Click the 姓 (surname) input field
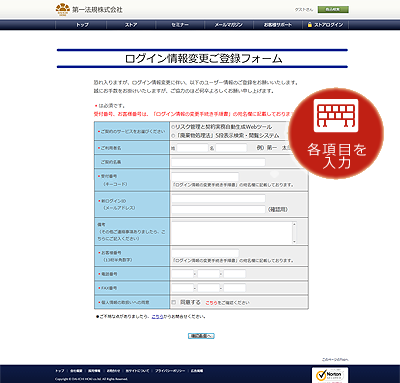This screenshot has height=383, width=400. (x=192, y=148)
